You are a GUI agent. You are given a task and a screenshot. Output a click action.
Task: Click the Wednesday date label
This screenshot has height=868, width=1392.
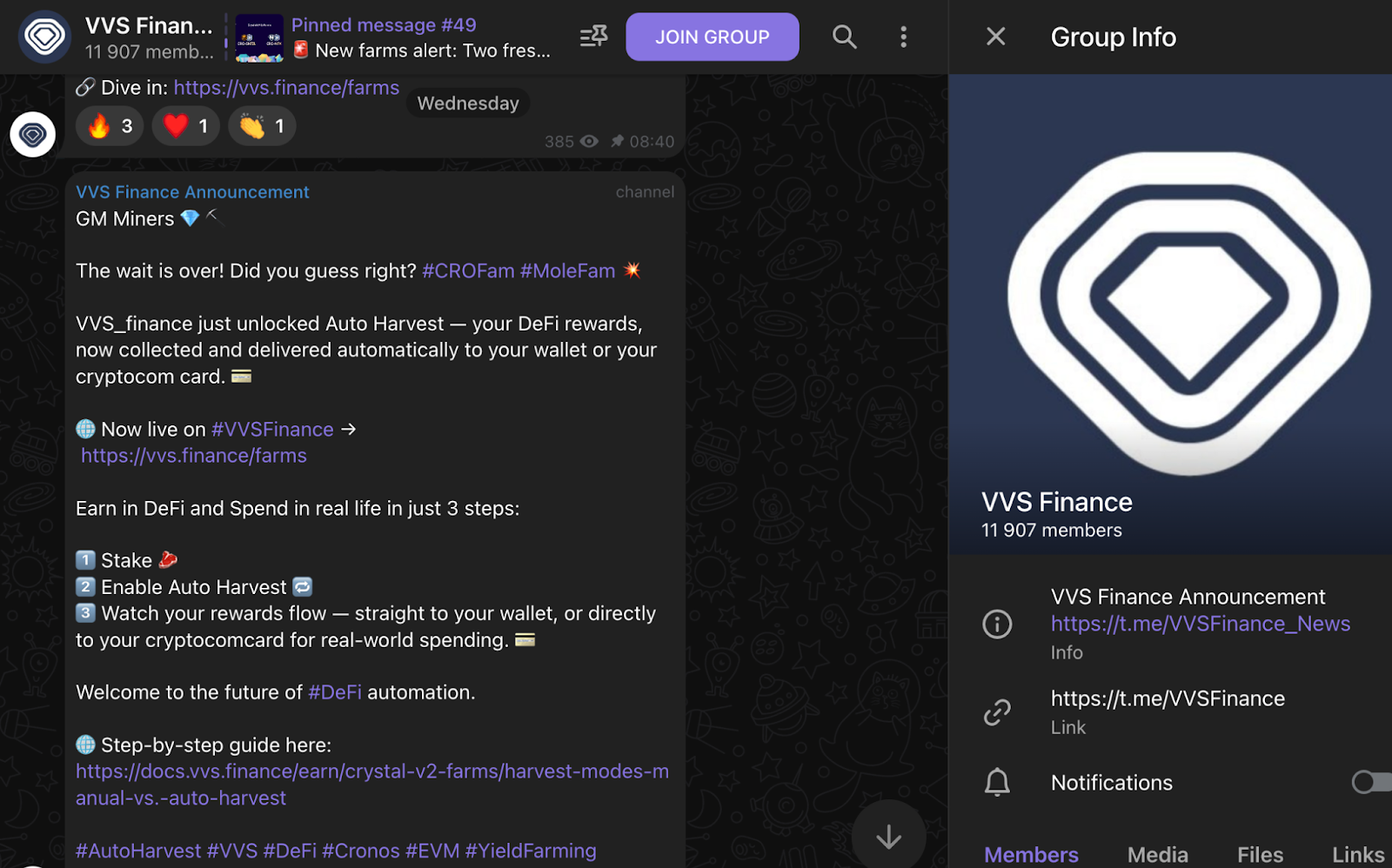pos(468,103)
